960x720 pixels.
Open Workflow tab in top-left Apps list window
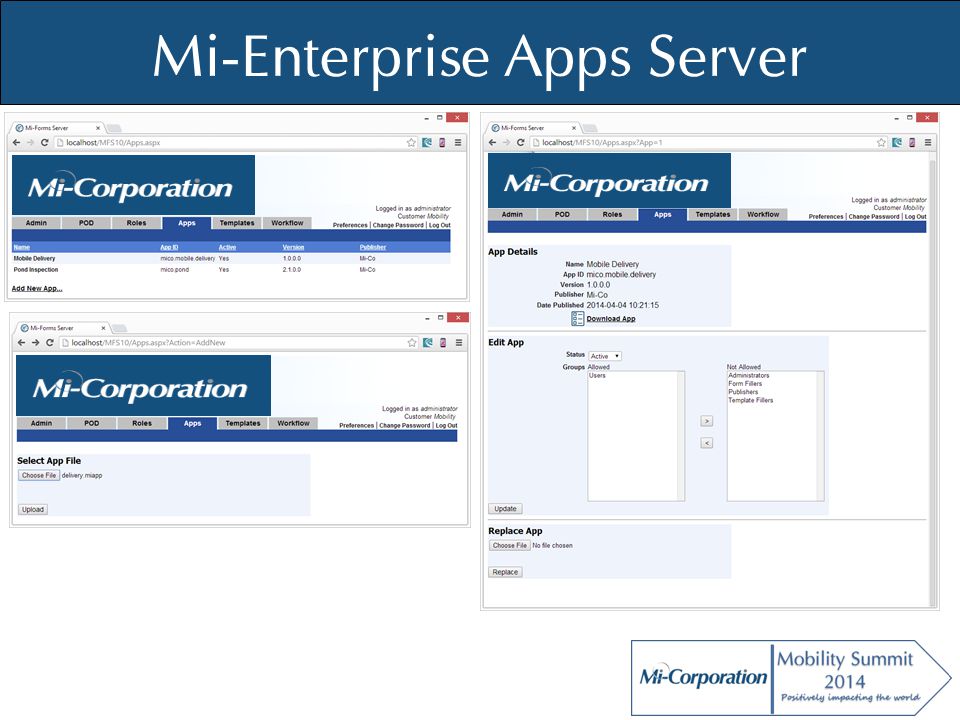pos(287,223)
